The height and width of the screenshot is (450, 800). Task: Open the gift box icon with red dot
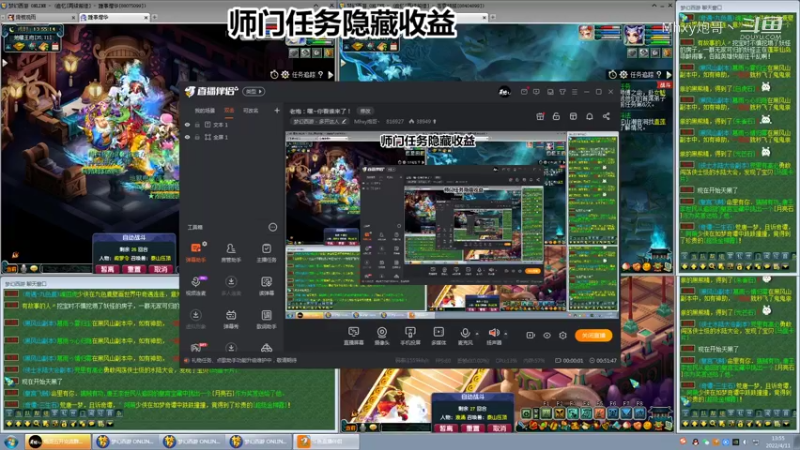click(540, 116)
